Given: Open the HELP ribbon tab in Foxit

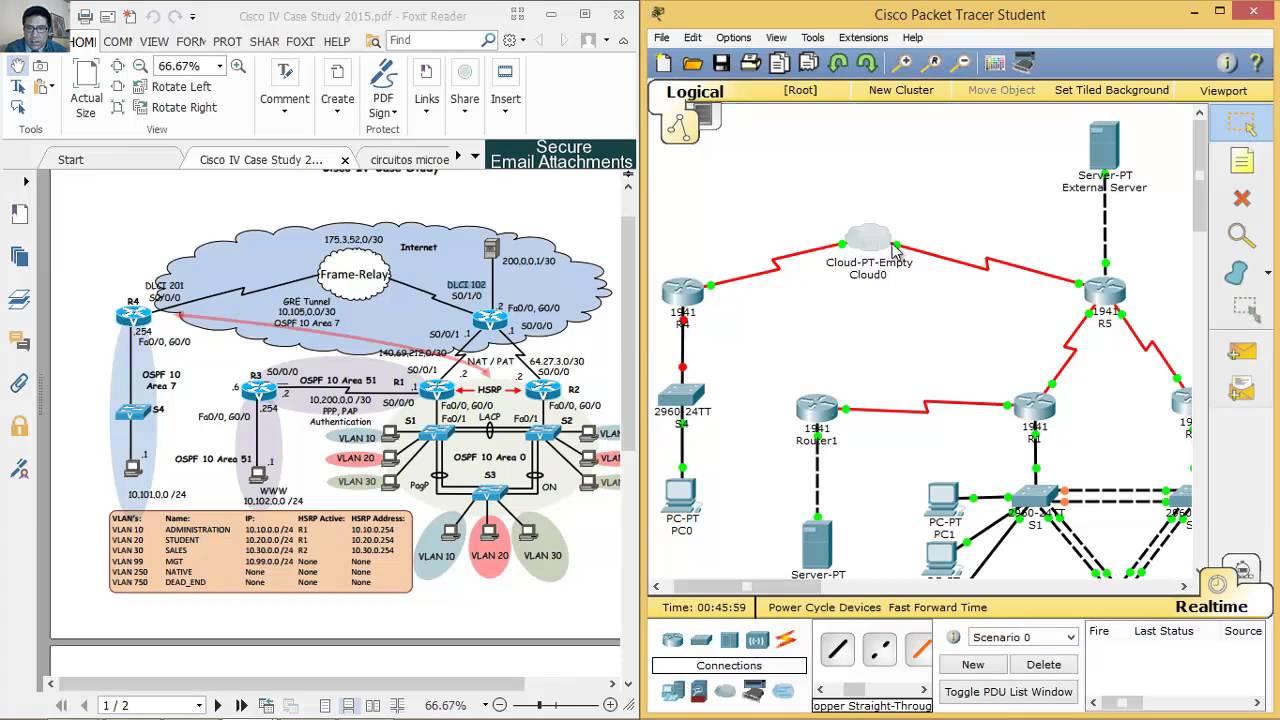Looking at the screenshot, I should 337,41.
